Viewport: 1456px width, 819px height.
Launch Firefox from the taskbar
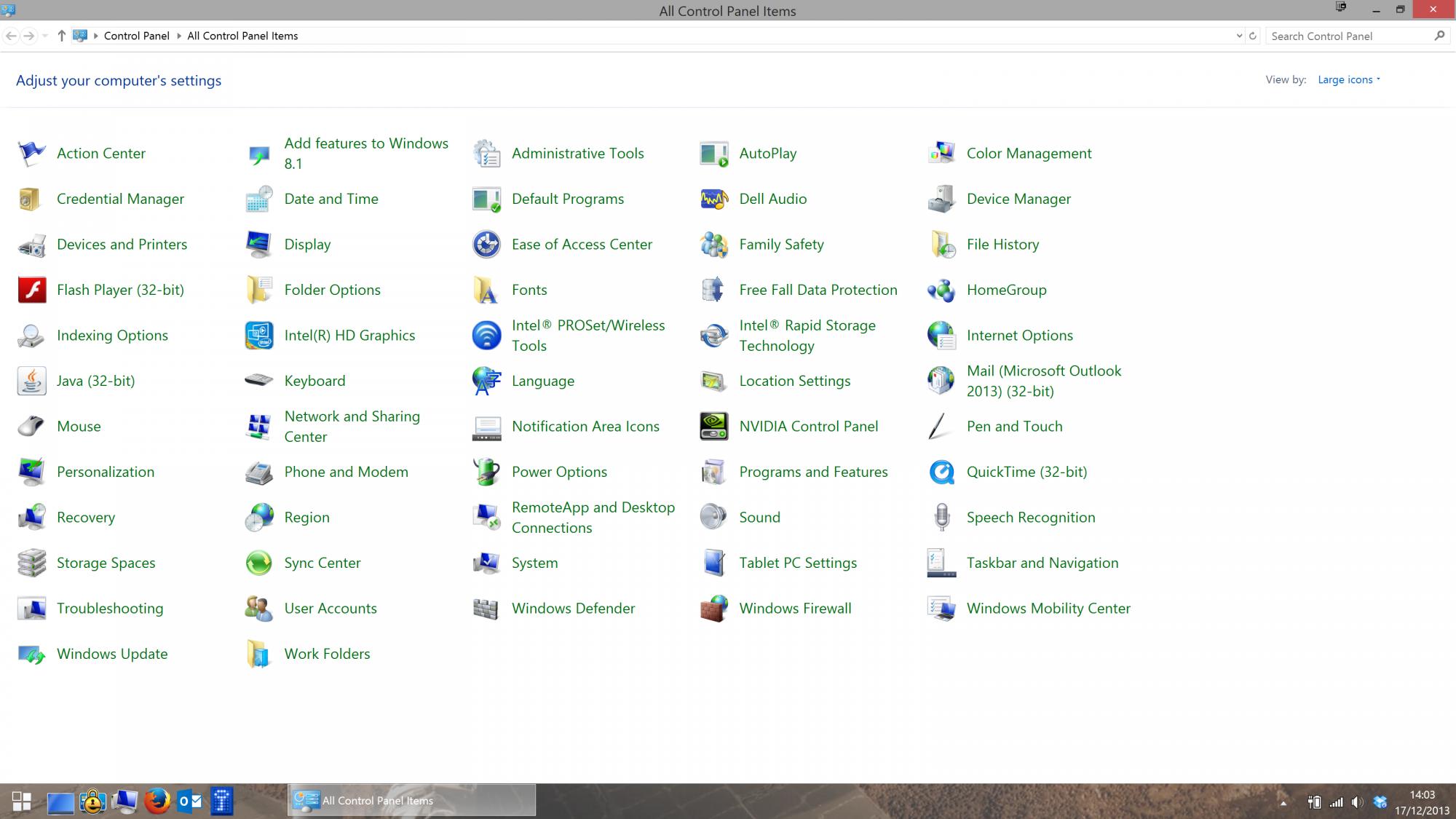(x=157, y=801)
